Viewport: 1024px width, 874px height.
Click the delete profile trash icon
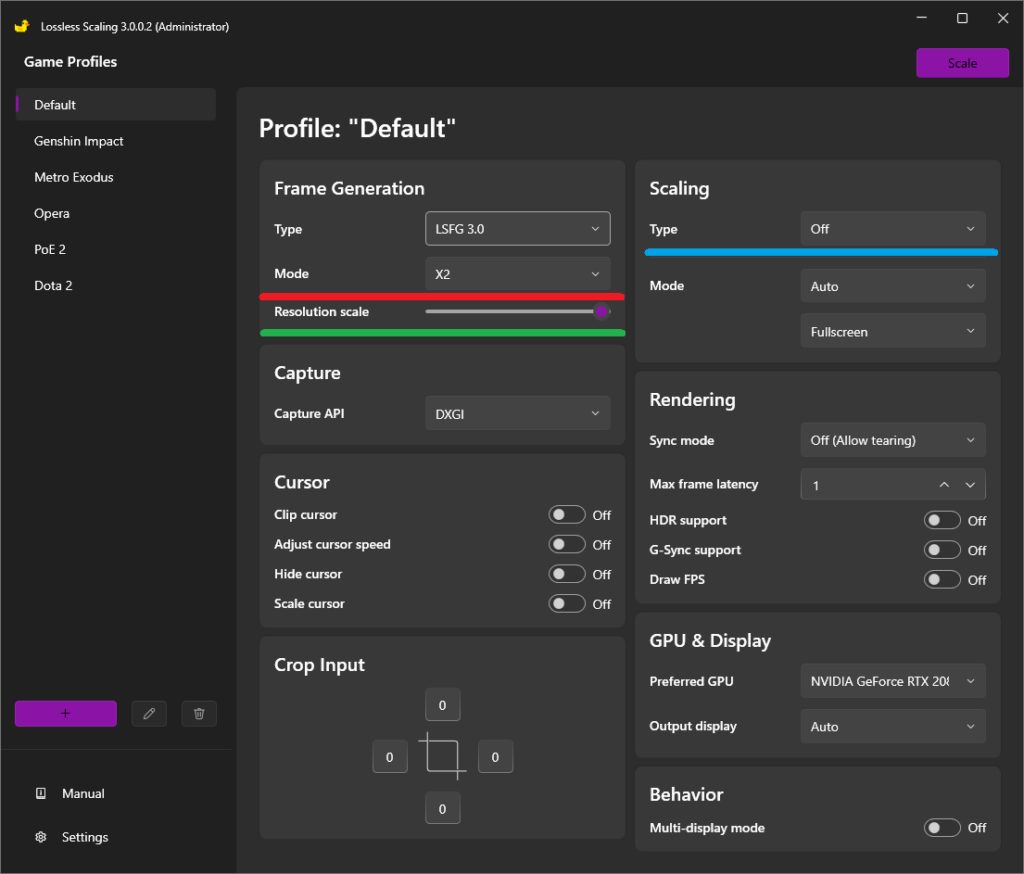(199, 713)
